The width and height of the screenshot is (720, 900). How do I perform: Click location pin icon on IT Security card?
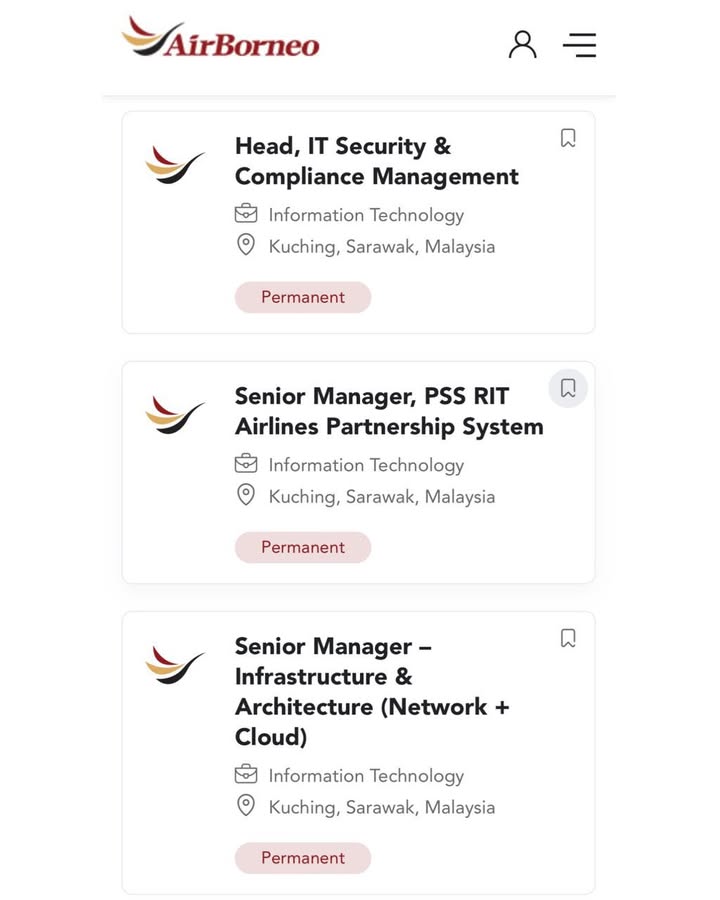pyautogui.click(x=246, y=245)
